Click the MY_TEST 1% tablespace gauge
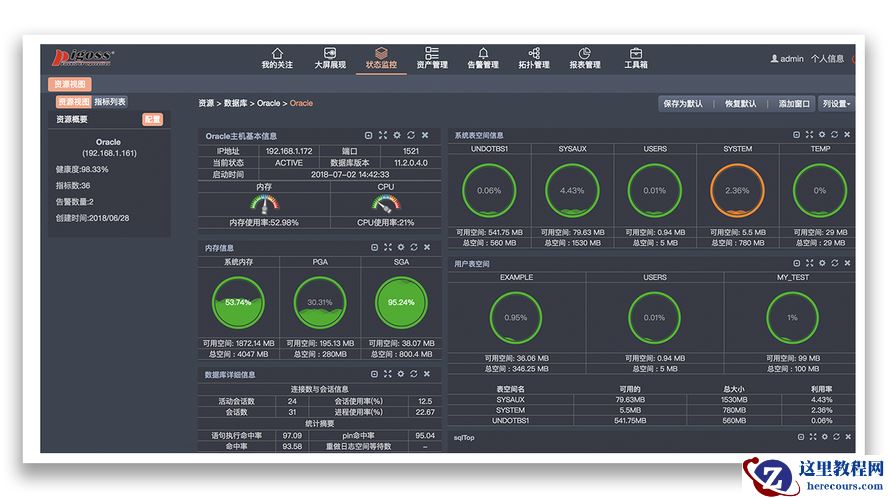The image size is (889, 498). pyautogui.click(x=792, y=318)
